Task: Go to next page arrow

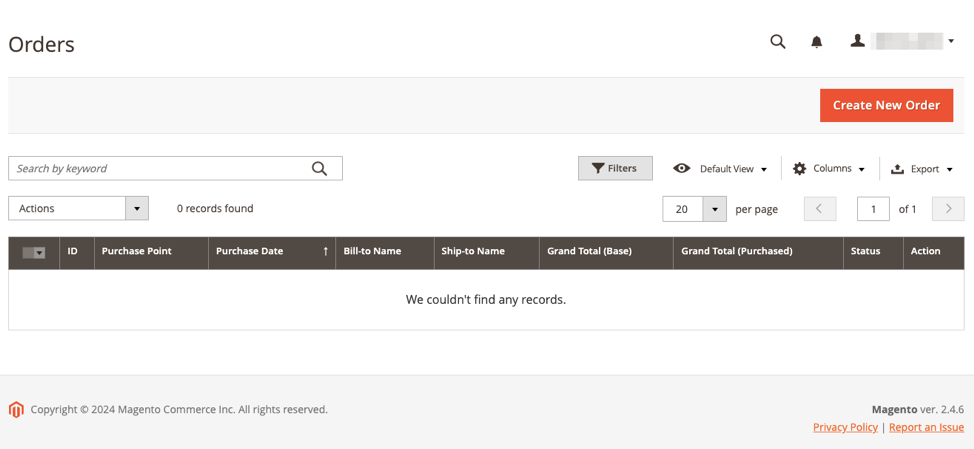Action: click(x=947, y=209)
